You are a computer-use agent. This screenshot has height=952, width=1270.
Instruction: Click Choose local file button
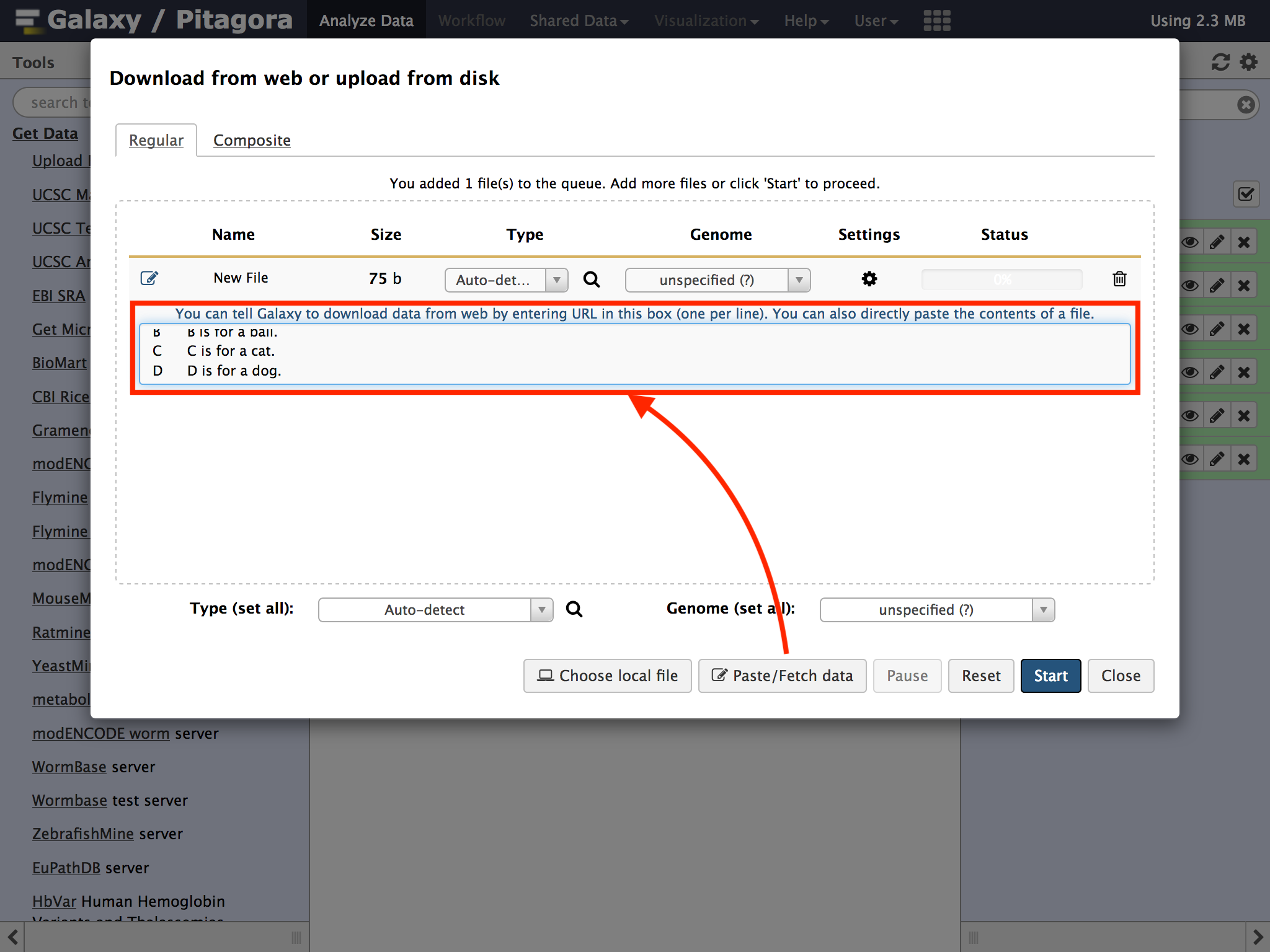coord(607,676)
